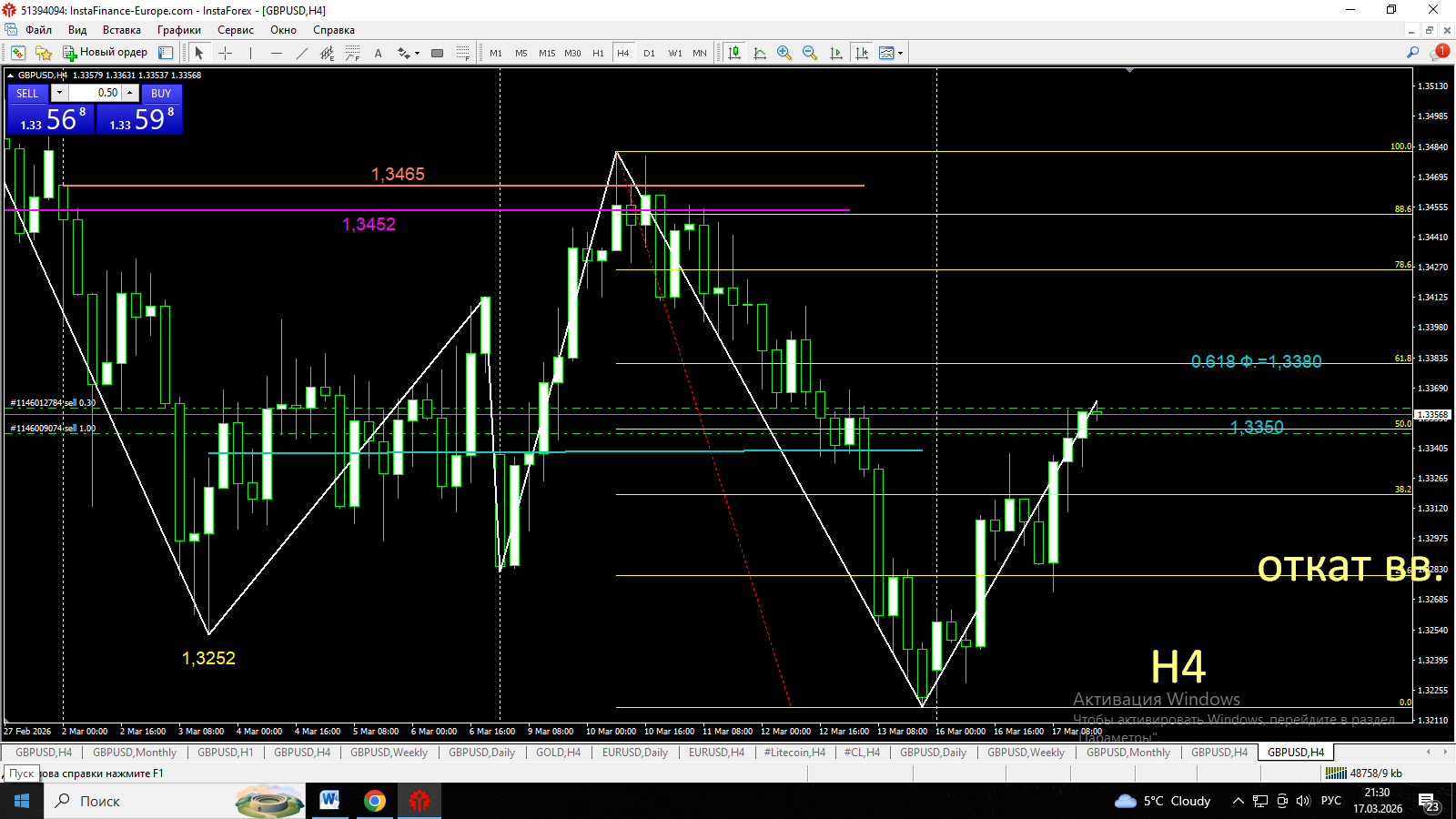Viewport: 1456px width, 819px height.
Task: Toggle candlestick chart mode
Action: pos(734,53)
